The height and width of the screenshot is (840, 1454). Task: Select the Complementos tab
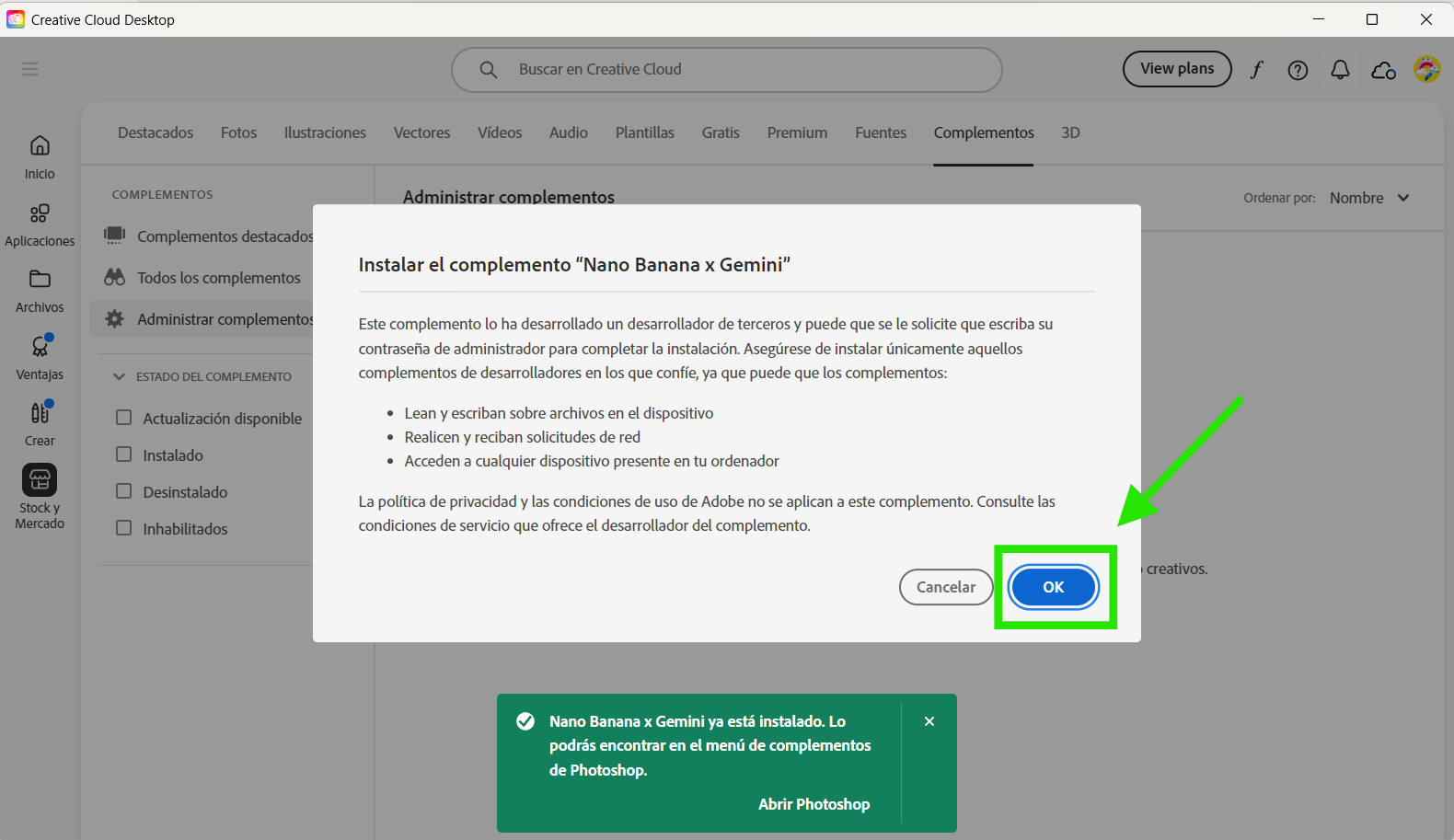984,132
